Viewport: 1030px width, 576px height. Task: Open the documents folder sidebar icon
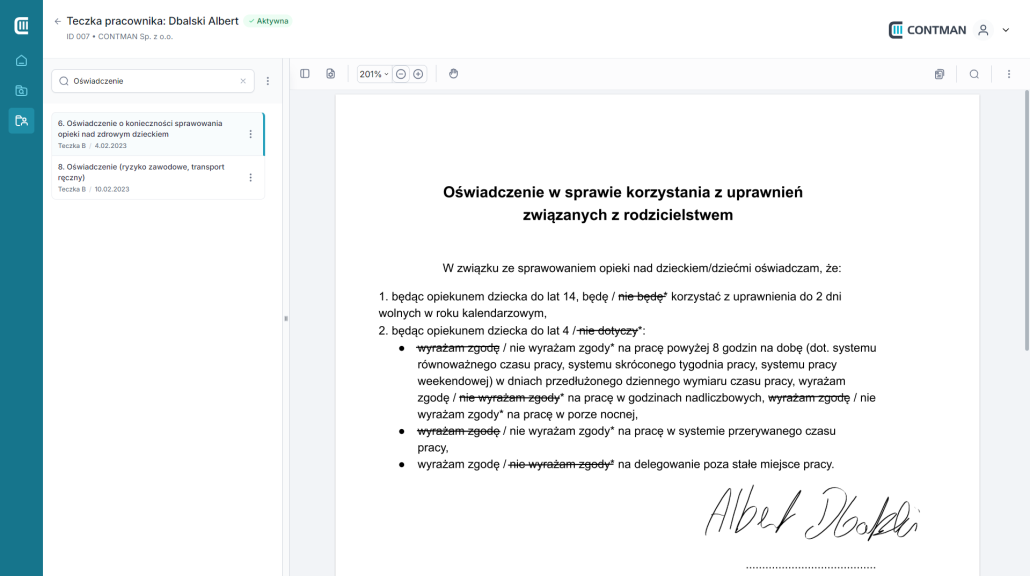[21, 91]
